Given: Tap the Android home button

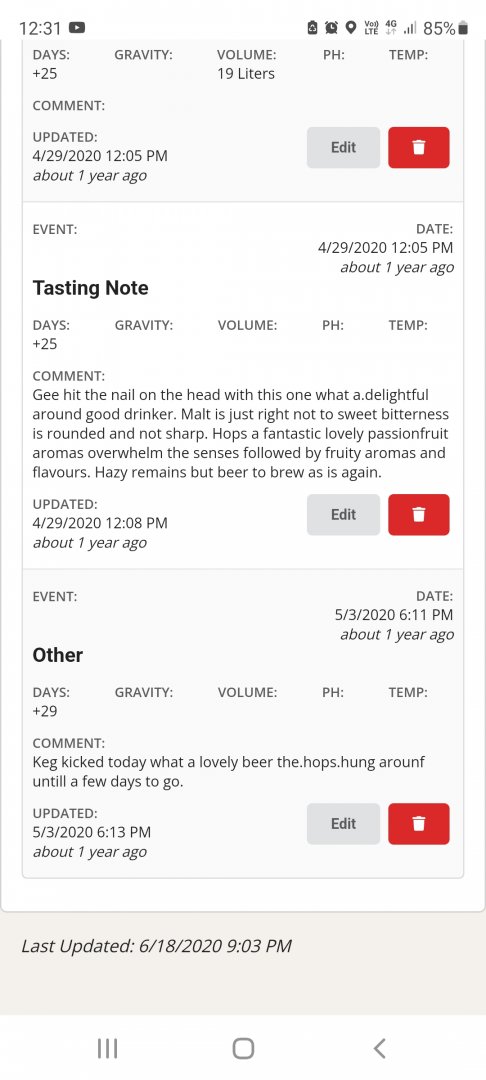Looking at the screenshot, I should pos(243,1048).
